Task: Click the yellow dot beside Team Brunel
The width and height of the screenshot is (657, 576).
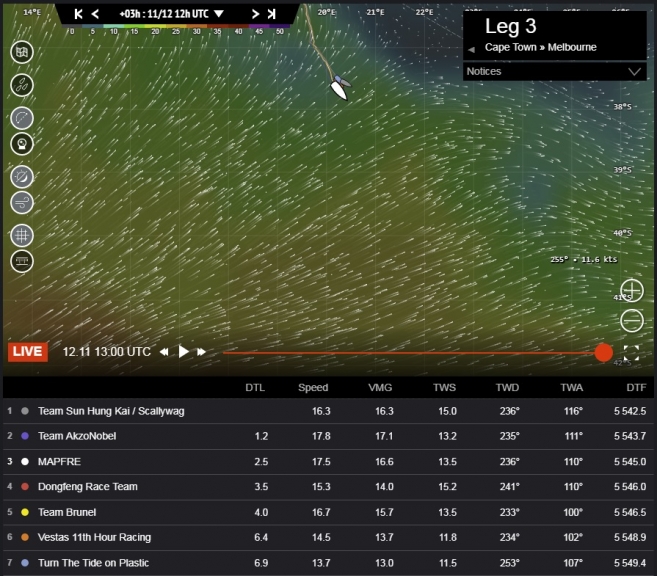Action: click(x=25, y=512)
